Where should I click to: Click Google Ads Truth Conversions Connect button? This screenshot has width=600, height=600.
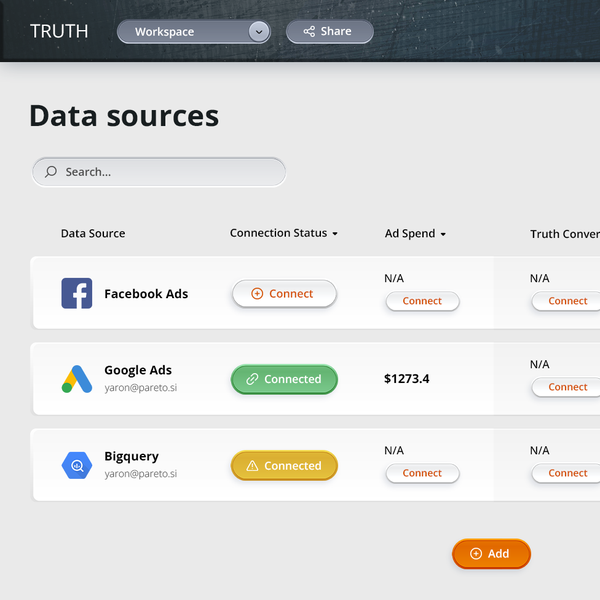coord(567,387)
